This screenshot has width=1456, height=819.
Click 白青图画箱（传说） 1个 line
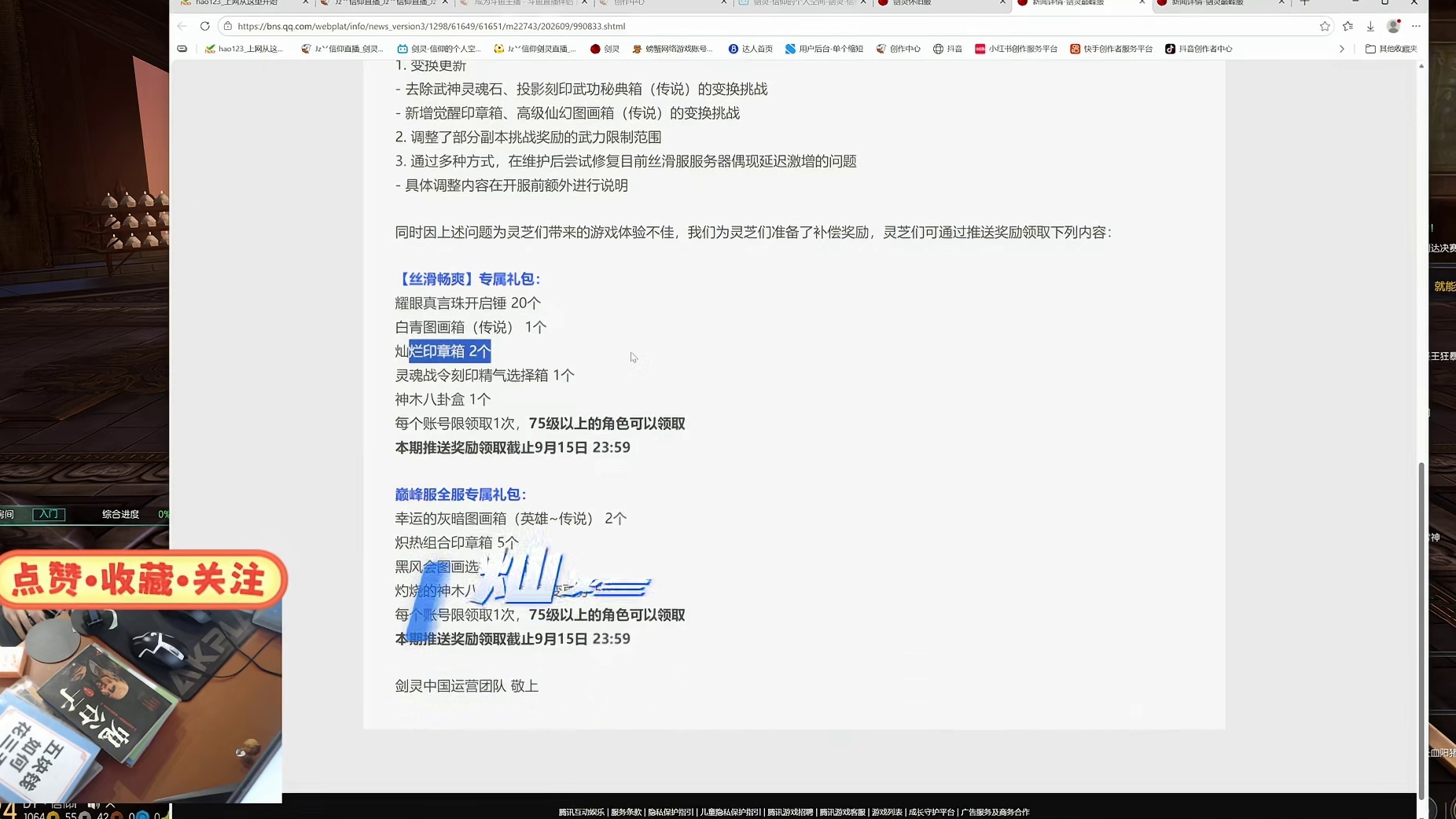tap(470, 327)
